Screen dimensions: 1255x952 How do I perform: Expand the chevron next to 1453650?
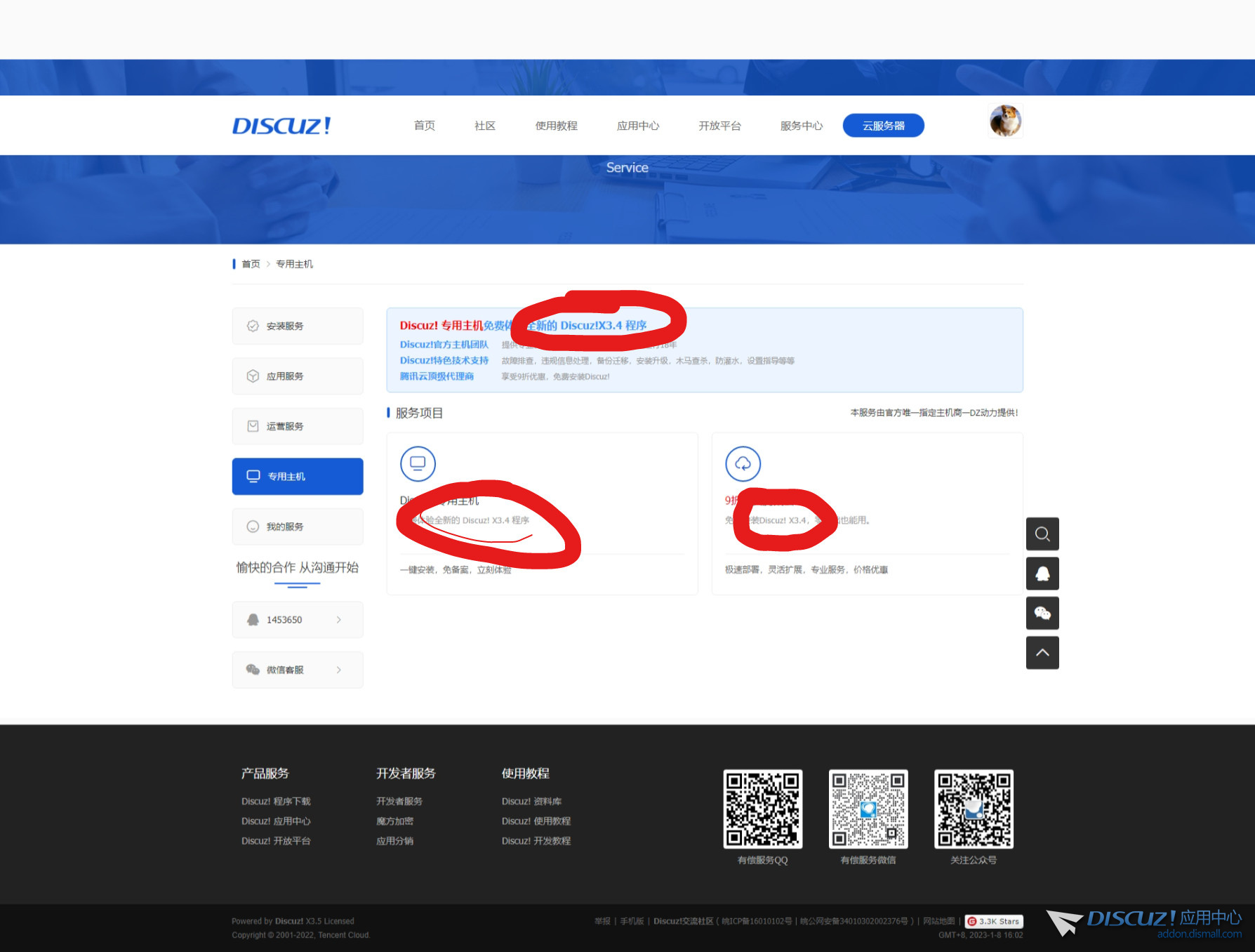pos(339,620)
